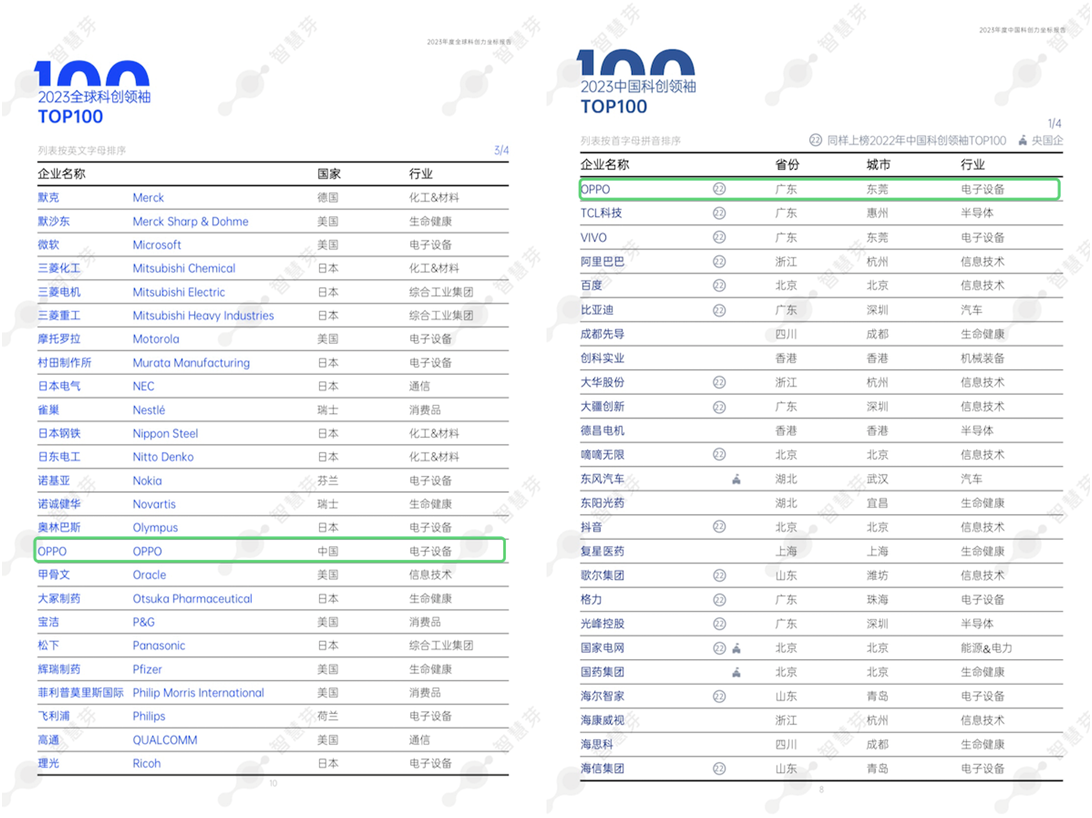Select the 创科实业 entry
The width and height of the screenshot is (1092, 818).
pos(602,358)
